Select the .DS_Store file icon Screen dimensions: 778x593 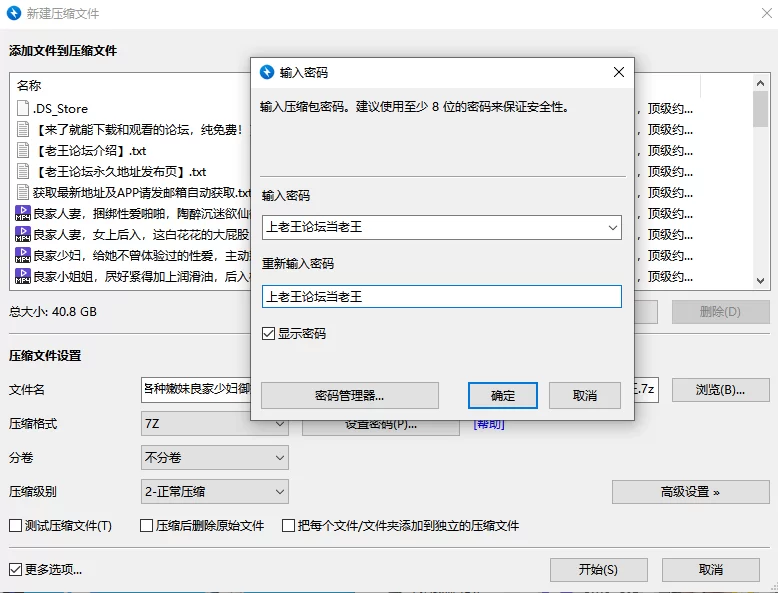coord(23,108)
